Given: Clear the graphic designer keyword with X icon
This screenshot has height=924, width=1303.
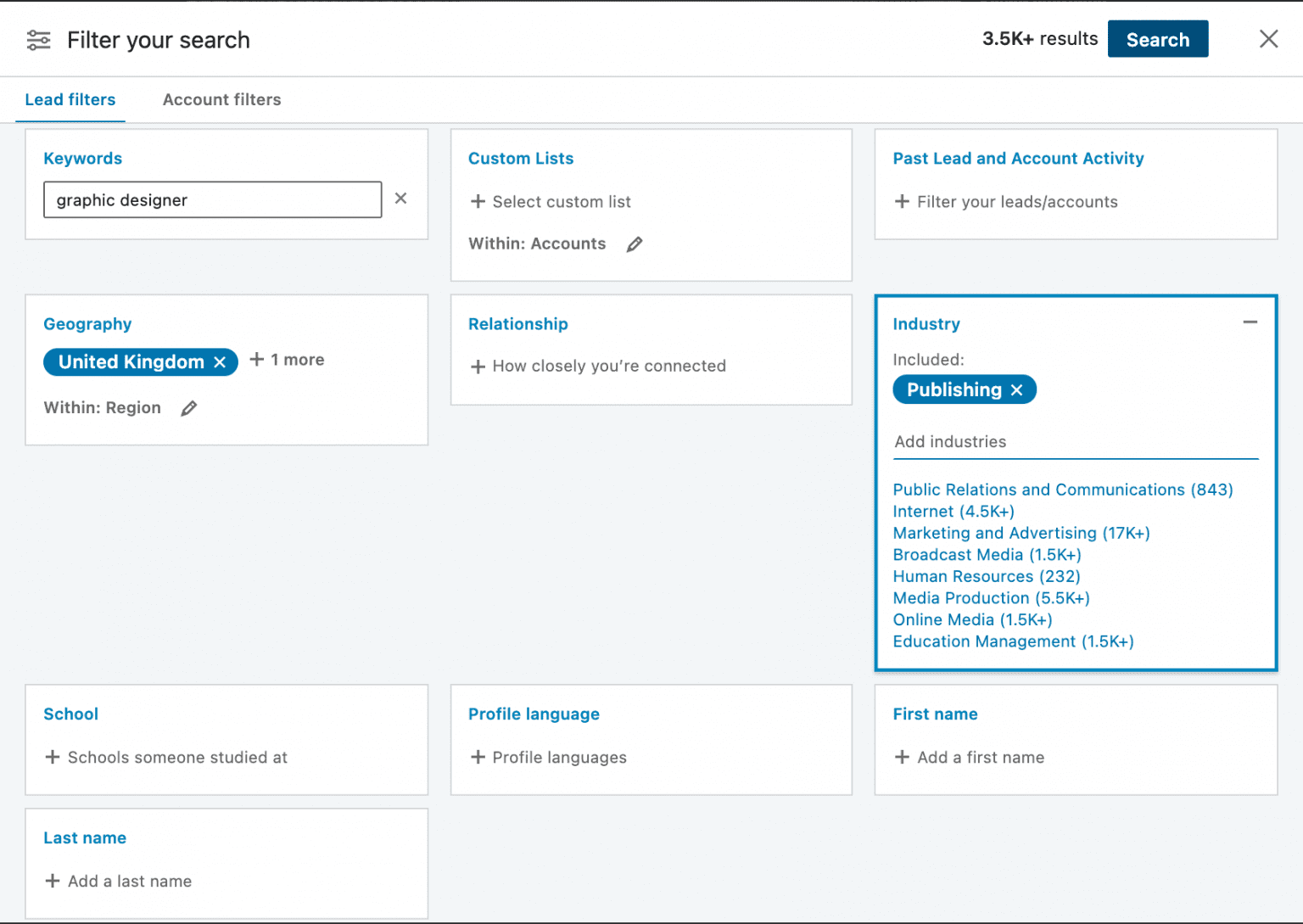Looking at the screenshot, I should point(400,199).
